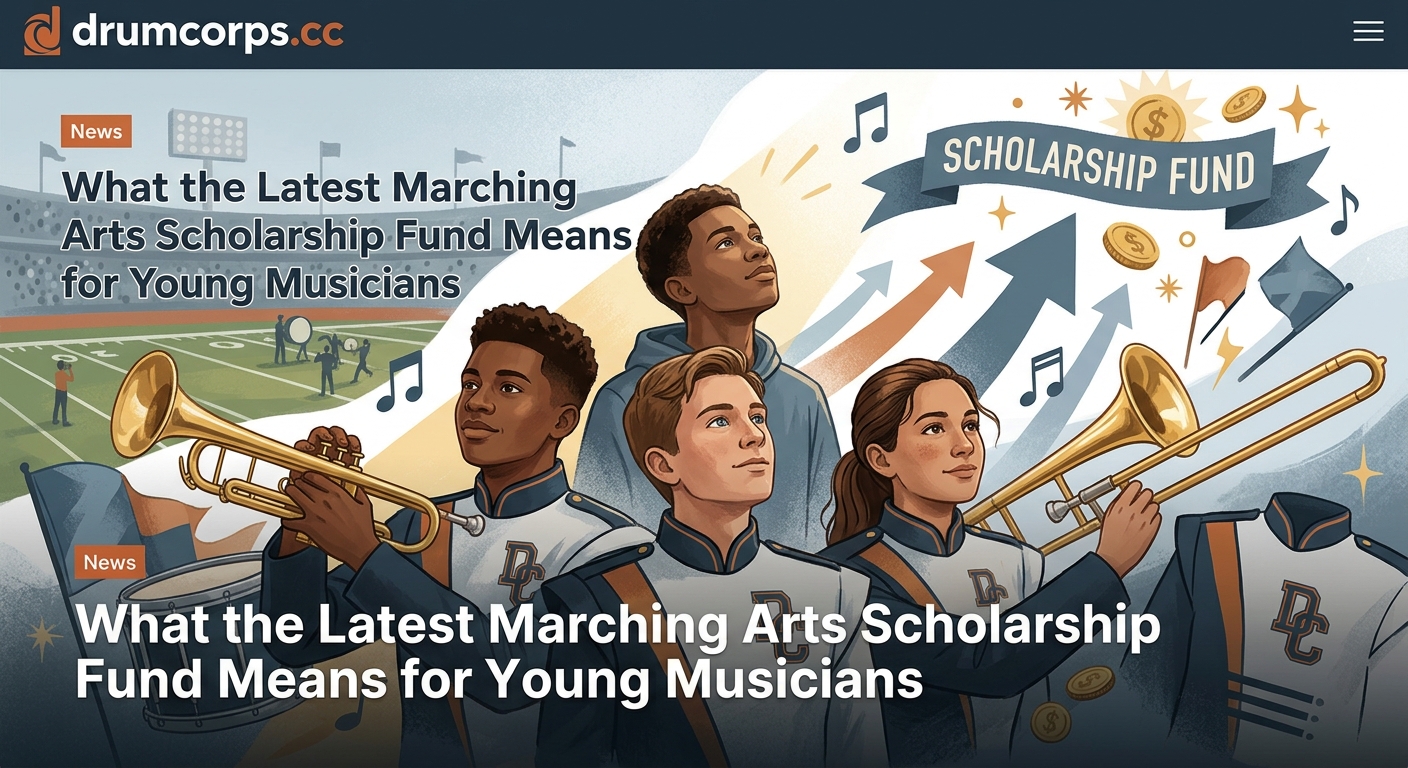The image size is (1408, 768).
Task: Select the upper "News" category badge
Action: coord(96,131)
